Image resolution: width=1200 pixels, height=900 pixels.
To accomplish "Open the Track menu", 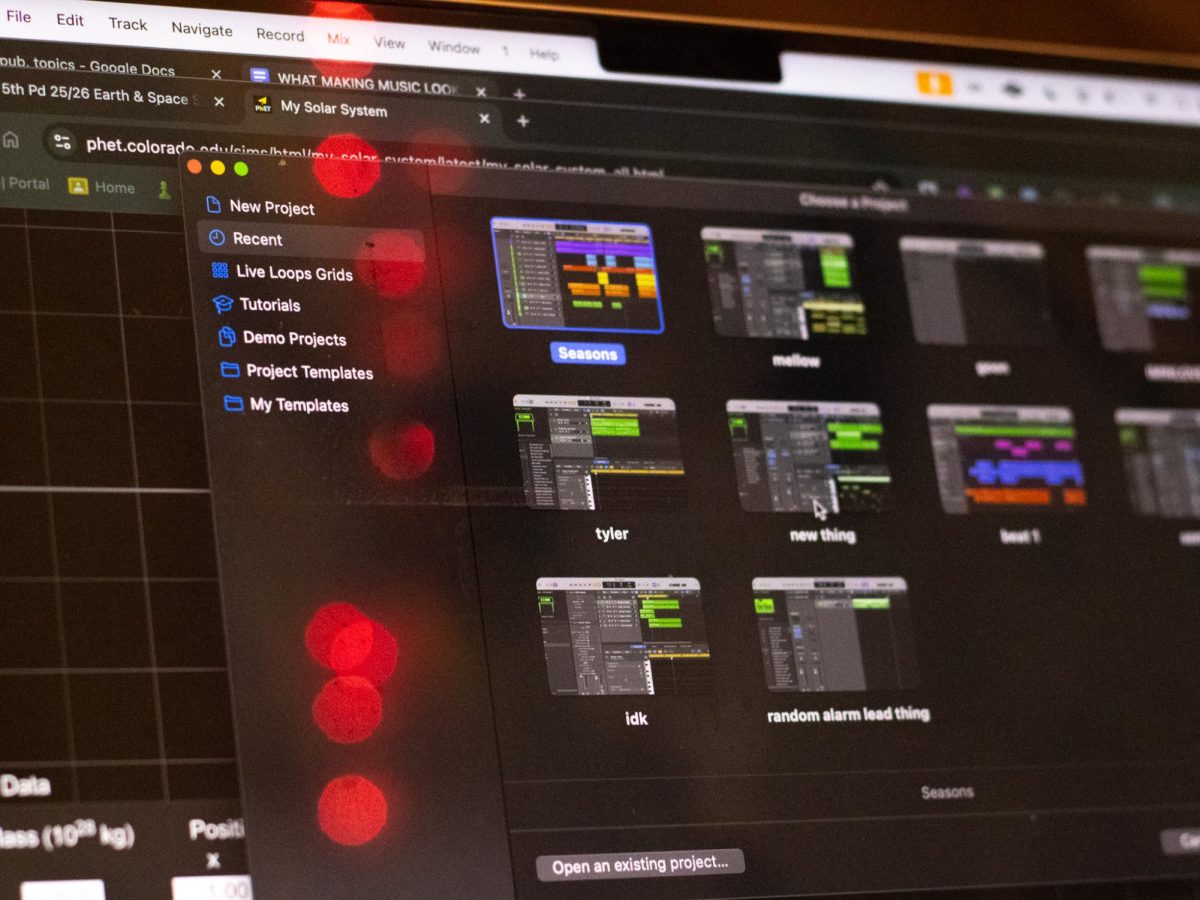I will click(128, 24).
